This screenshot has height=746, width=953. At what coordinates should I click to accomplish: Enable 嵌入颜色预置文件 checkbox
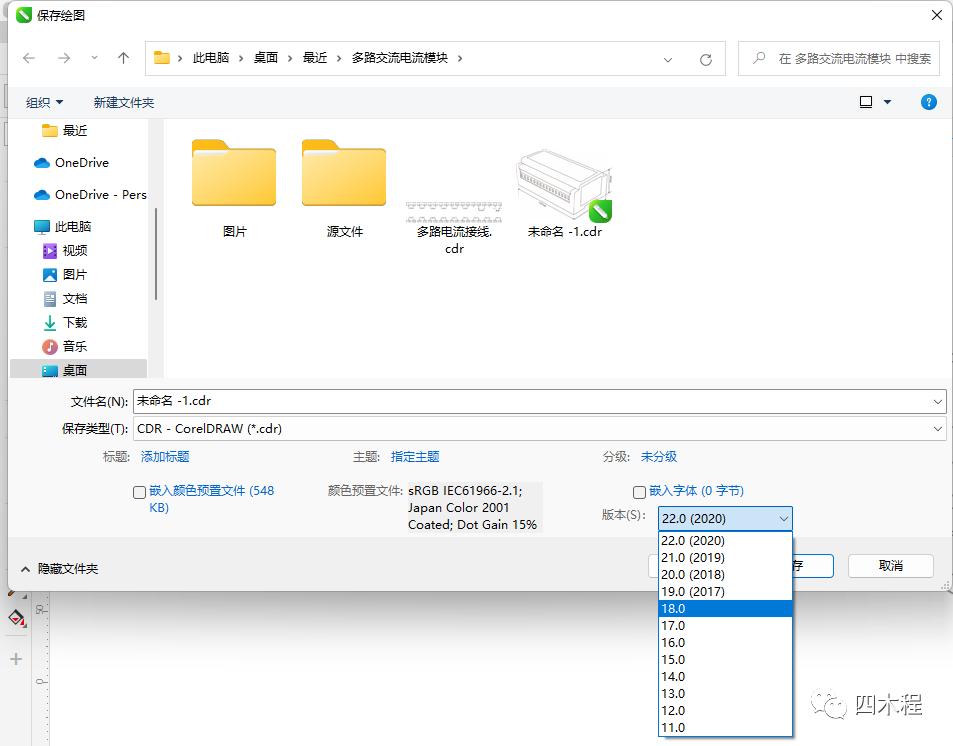[138, 491]
